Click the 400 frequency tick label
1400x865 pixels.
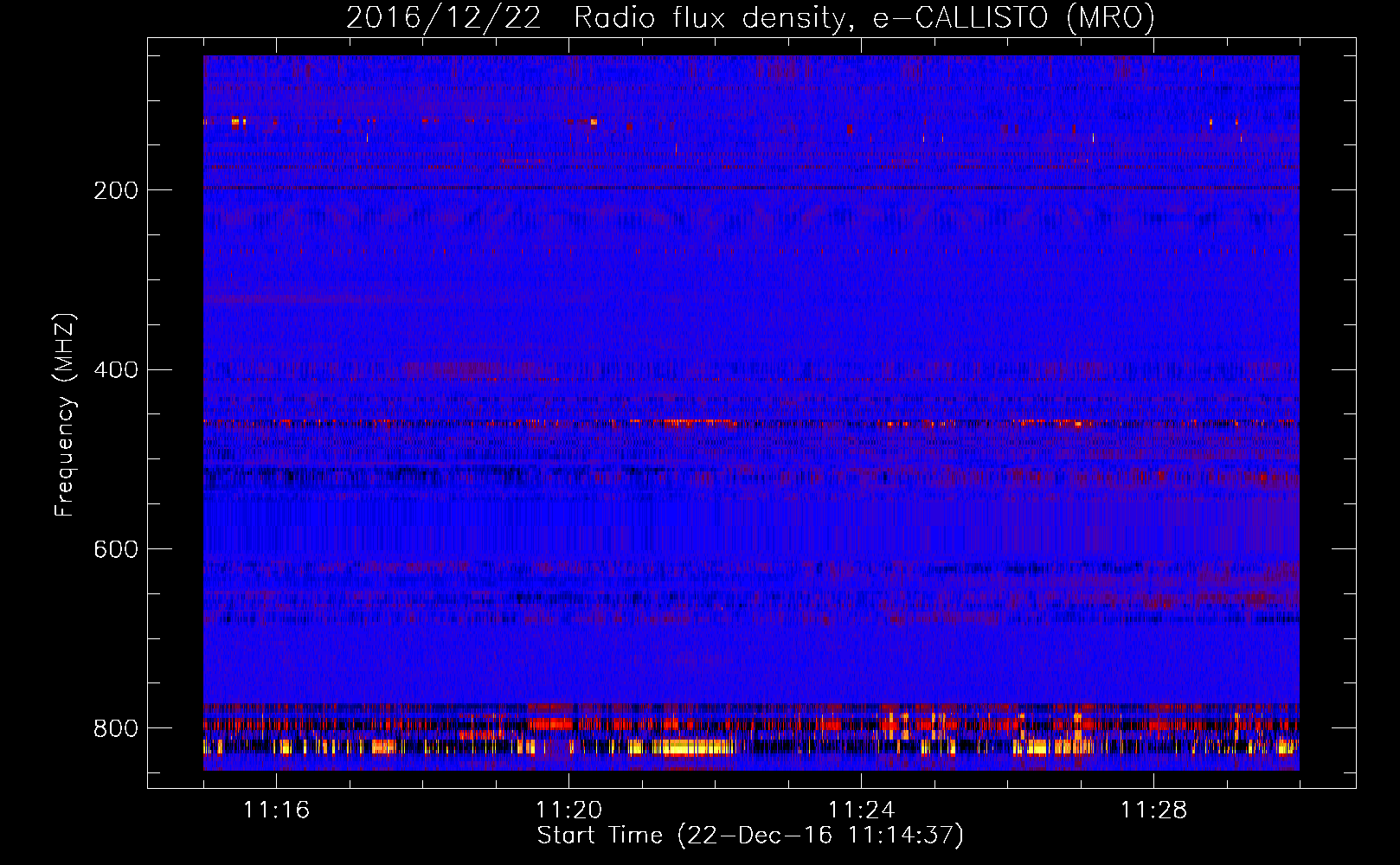[x=116, y=370]
